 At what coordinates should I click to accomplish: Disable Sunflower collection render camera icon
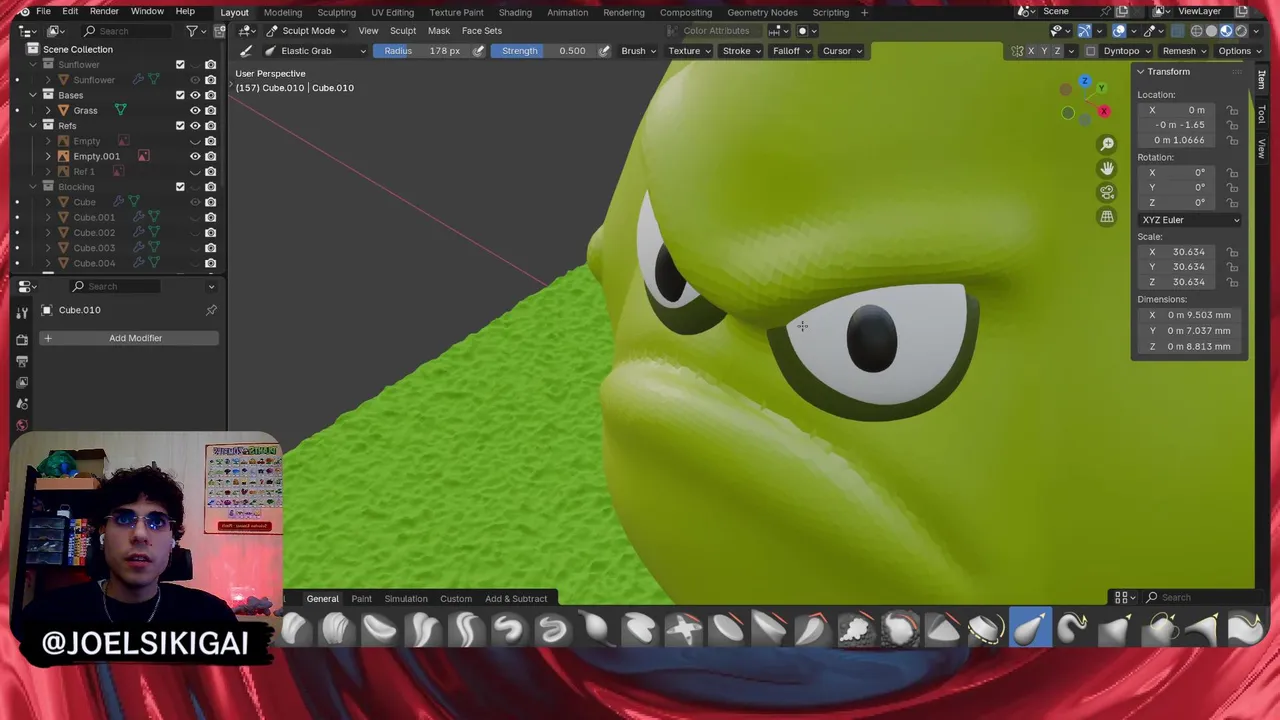(210, 65)
